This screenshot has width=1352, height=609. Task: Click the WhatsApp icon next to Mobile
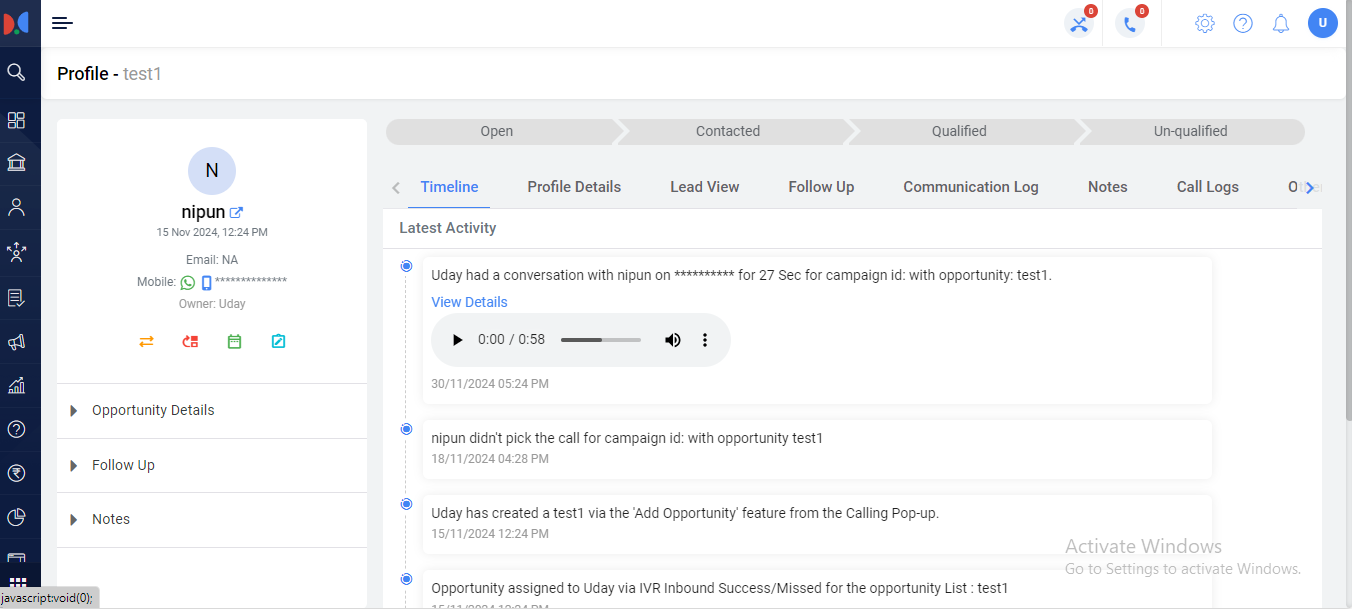[x=187, y=283]
